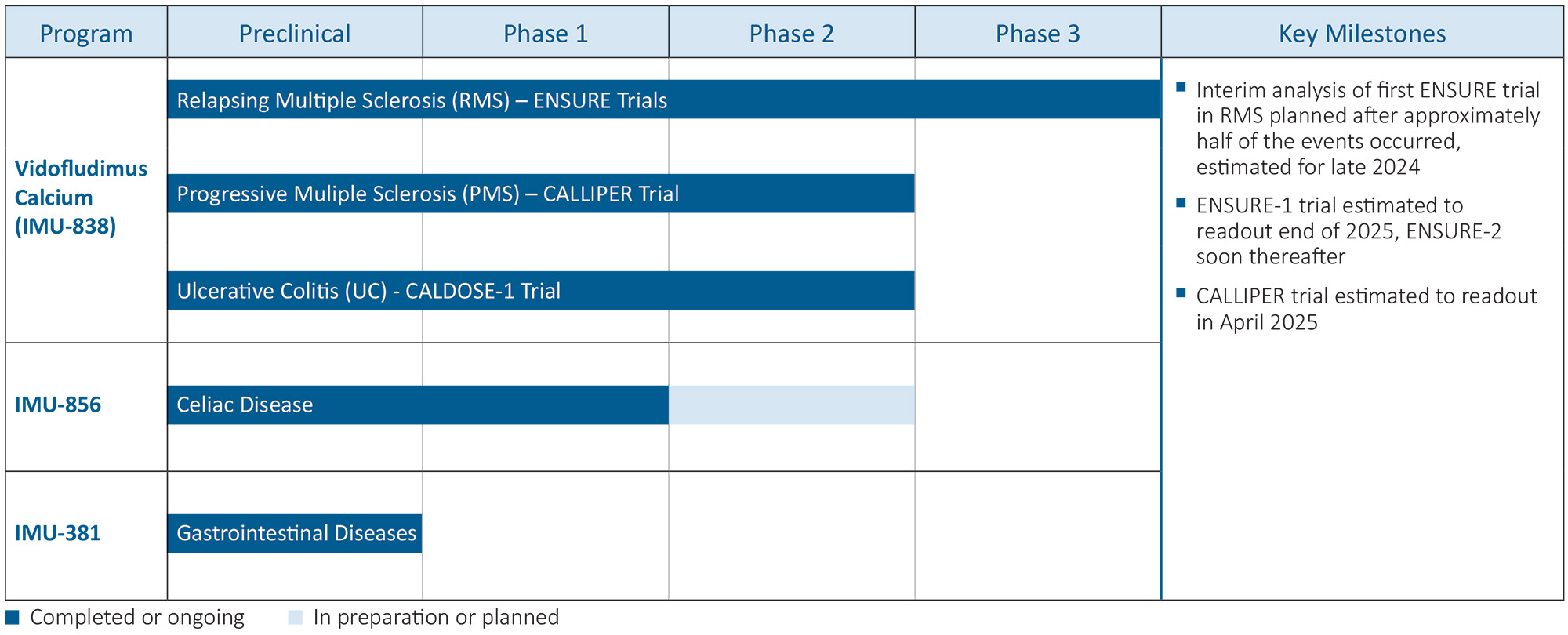Select the Progressive Multiple Sclerosis CALLIPER Trial bar
Image resolution: width=1568 pixels, height=635 pixels.
[x=541, y=194]
